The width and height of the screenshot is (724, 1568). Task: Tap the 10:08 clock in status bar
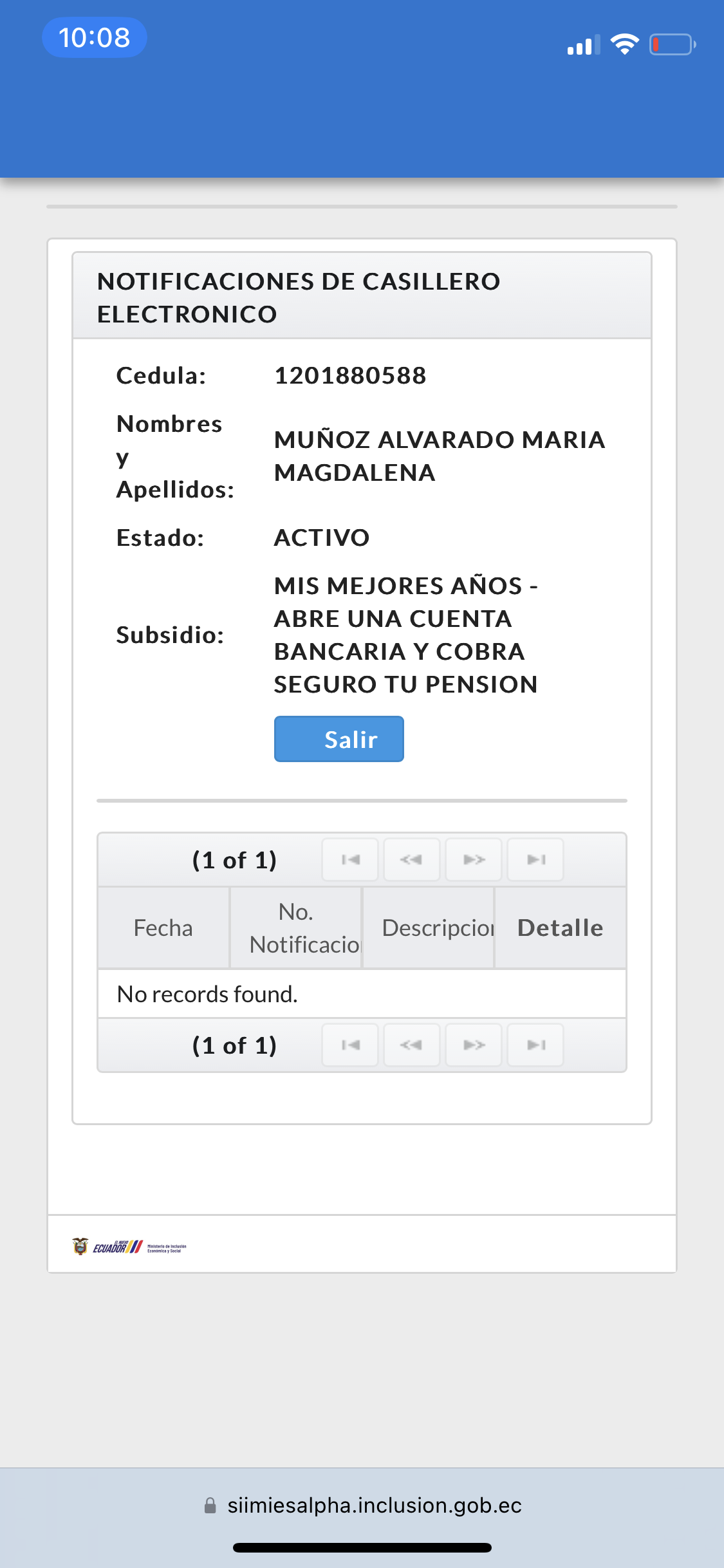point(95,37)
